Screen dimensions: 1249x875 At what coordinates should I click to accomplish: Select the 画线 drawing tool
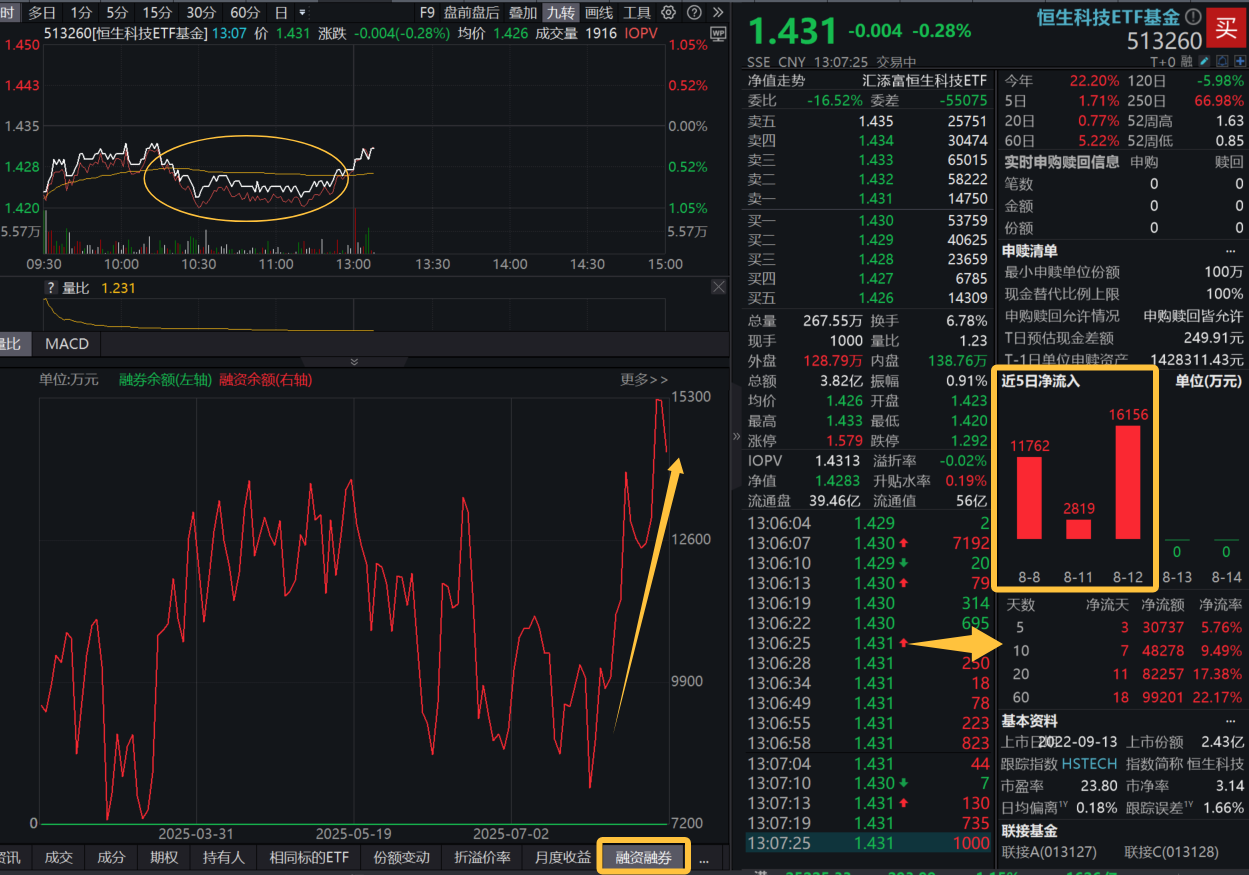(598, 14)
